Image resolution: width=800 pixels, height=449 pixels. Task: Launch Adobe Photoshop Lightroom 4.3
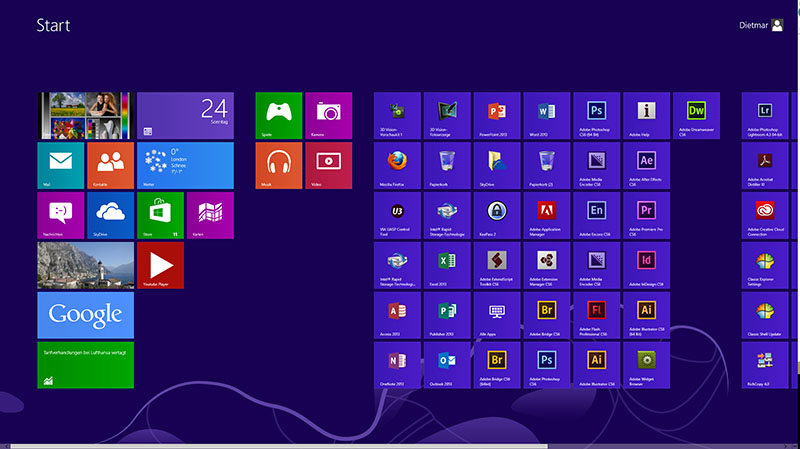click(x=765, y=115)
